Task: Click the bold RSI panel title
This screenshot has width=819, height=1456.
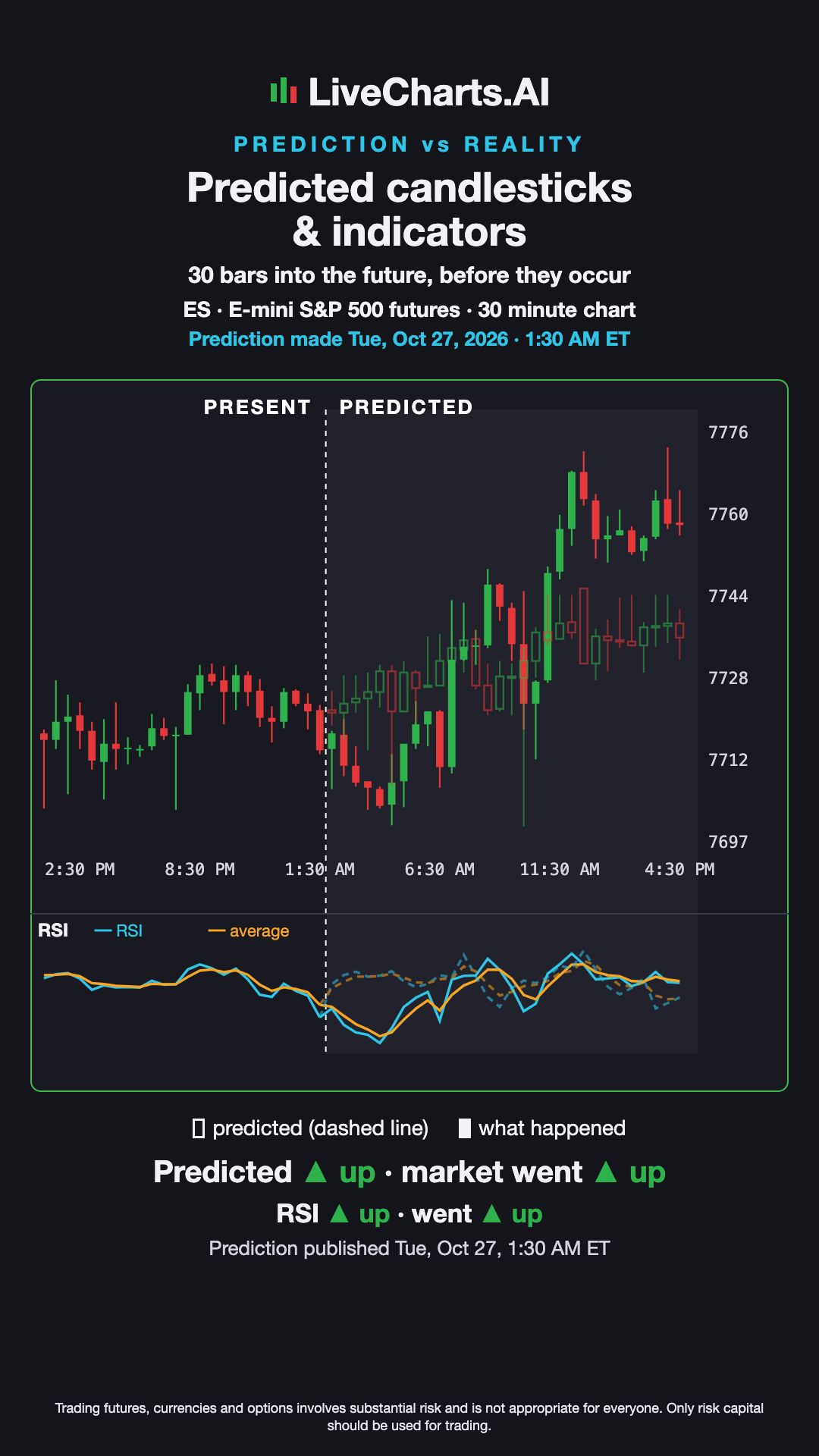Action: [x=53, y=930]
